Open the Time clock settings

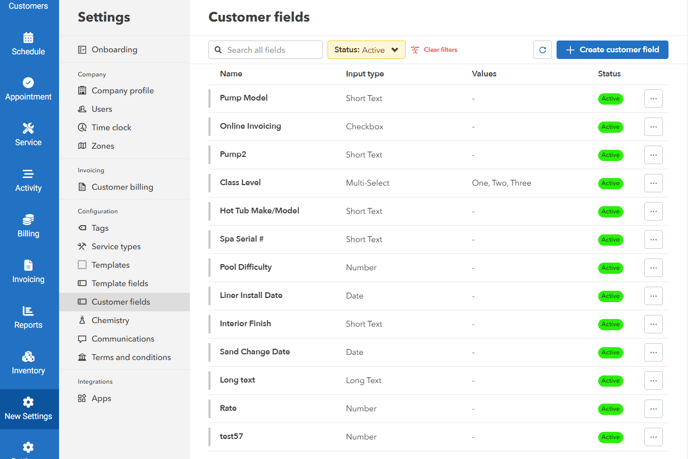tap(111, 127)
